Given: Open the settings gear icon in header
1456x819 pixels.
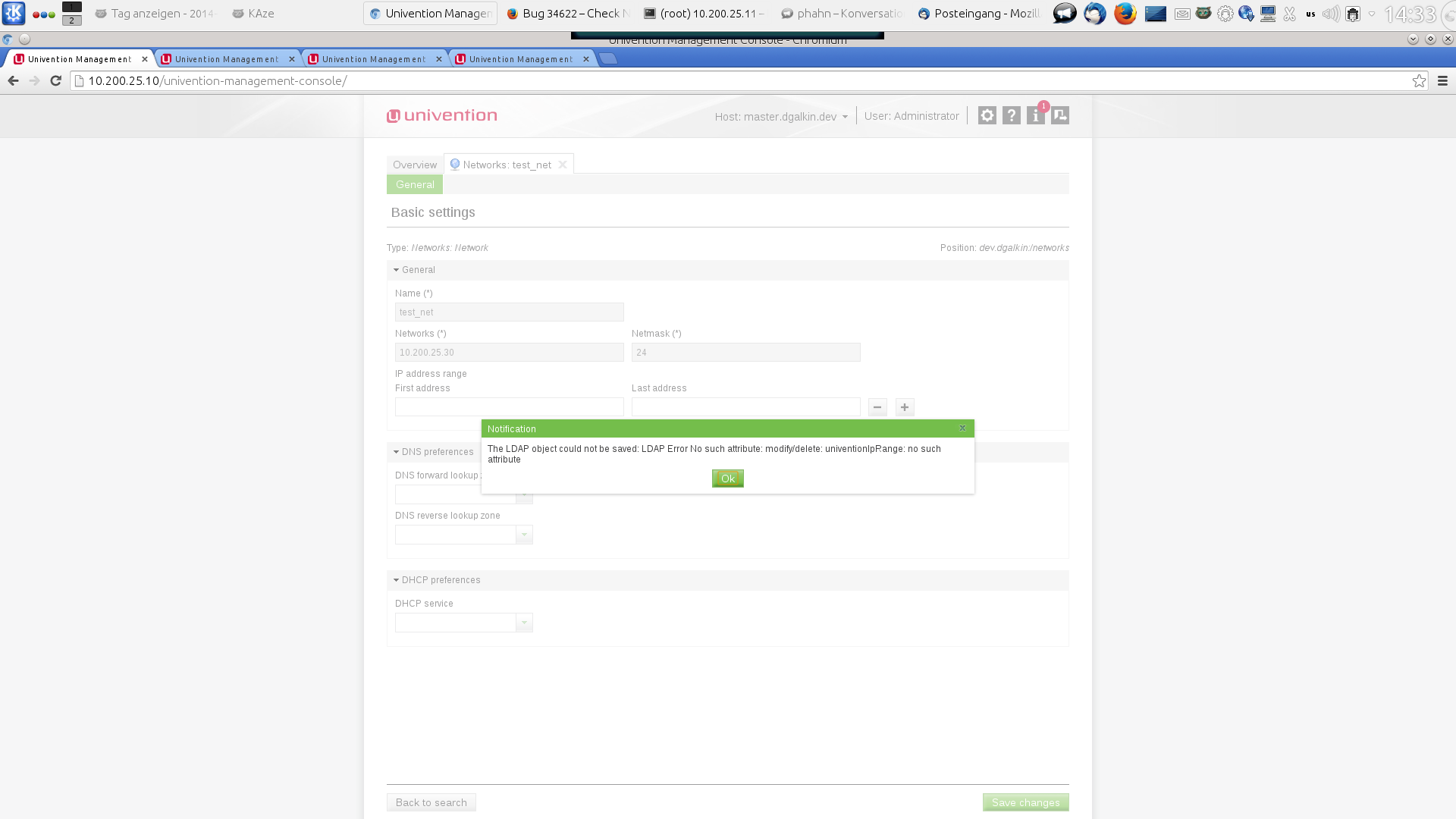Looking at the screenshot, I should click(x=987, y=115).
